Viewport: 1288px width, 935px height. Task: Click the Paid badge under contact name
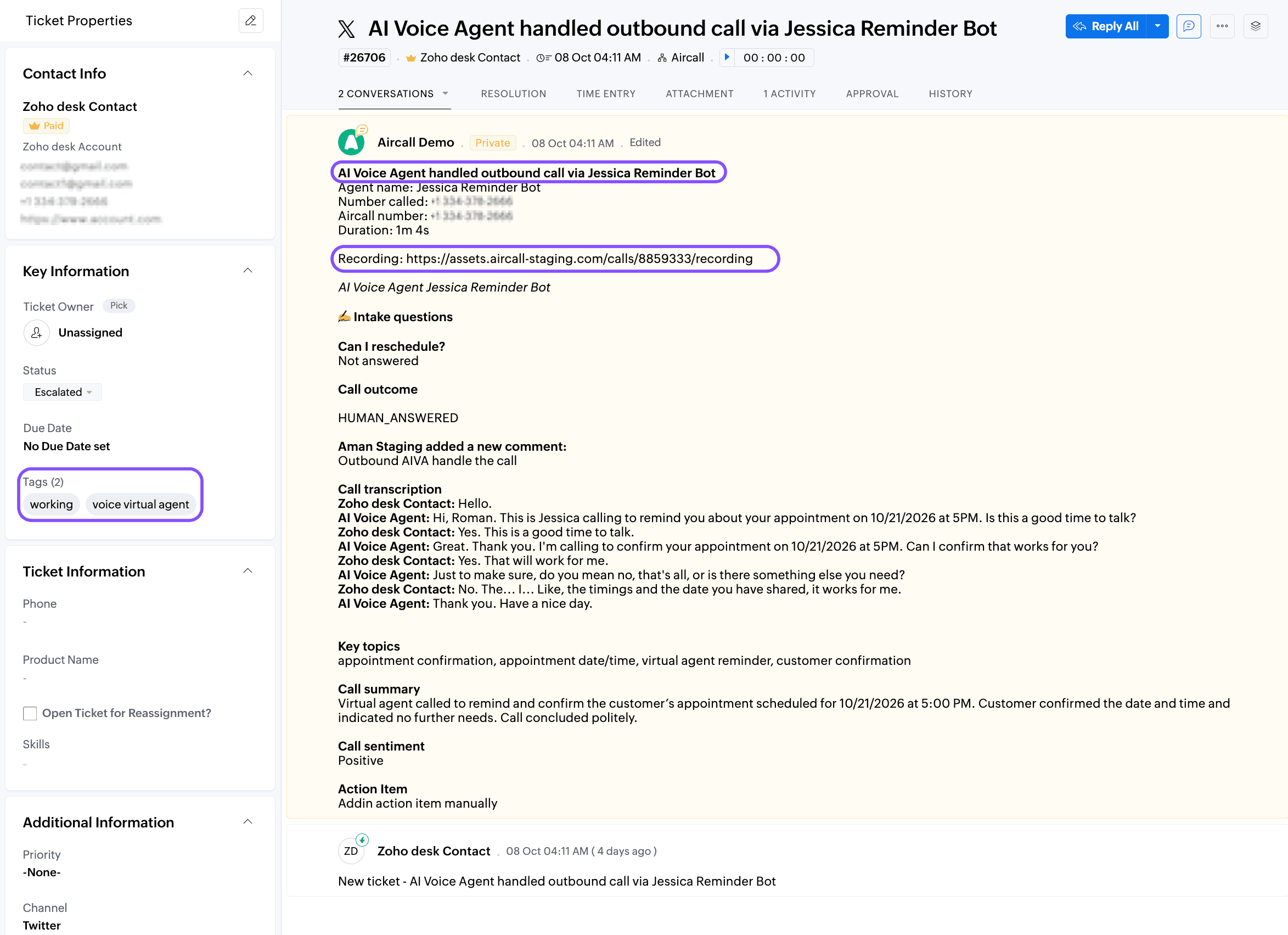pyautogui.click(x=46, y=126)
